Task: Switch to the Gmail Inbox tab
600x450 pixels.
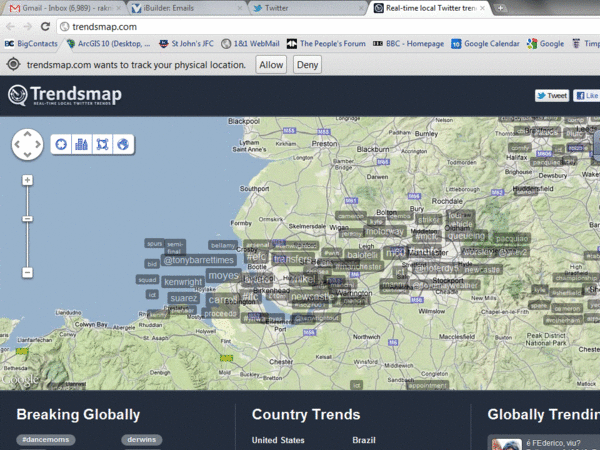Action: tap(63, 8)
